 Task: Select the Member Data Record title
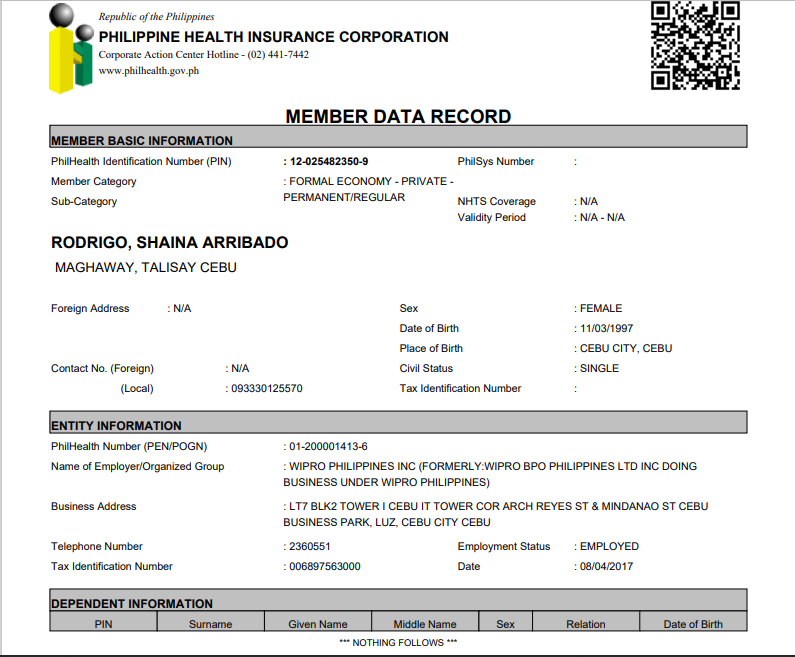click(x=398, y=116)
